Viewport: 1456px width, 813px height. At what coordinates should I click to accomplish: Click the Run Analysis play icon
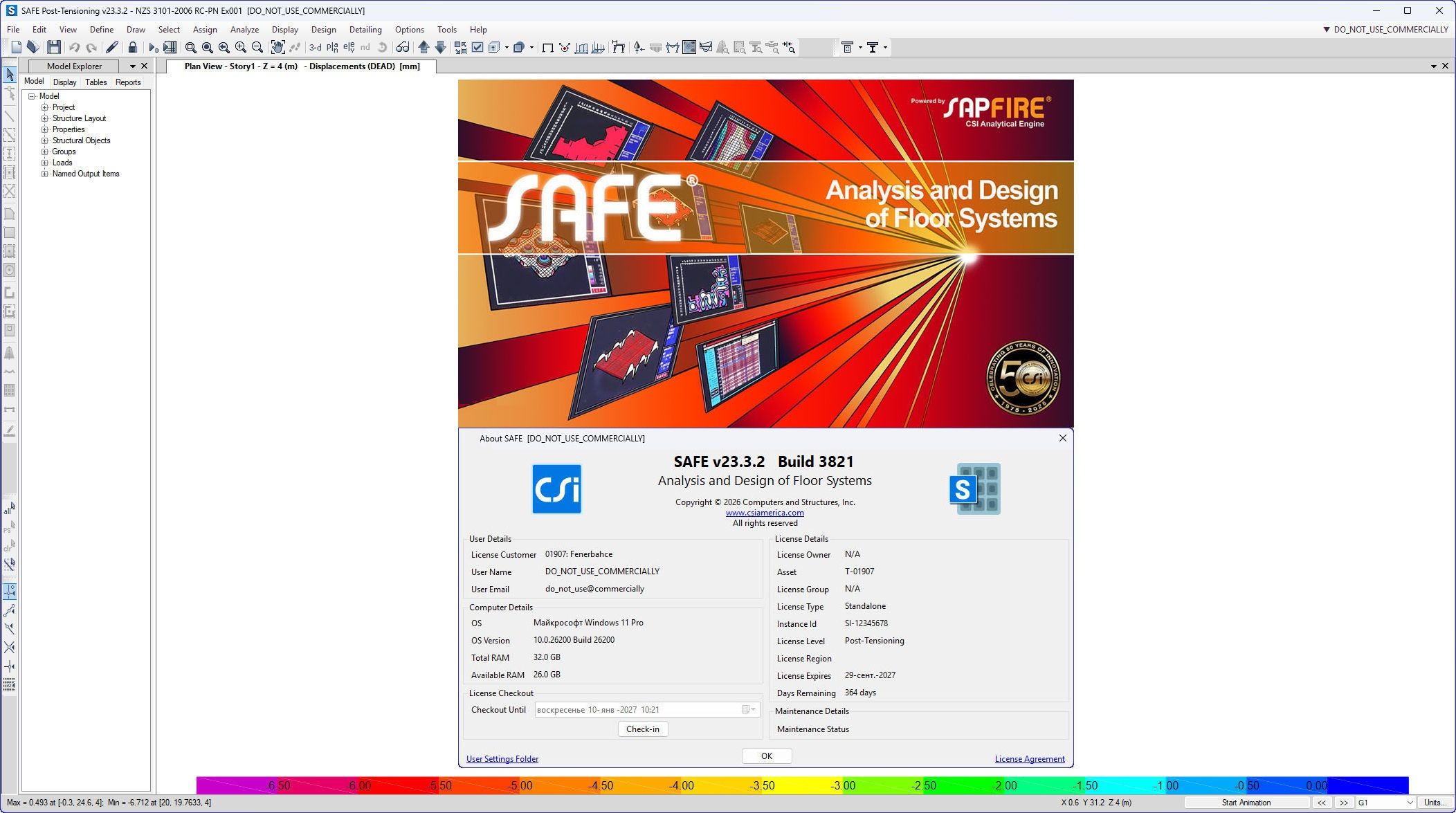pyautogui.click(x=153, y=47)
